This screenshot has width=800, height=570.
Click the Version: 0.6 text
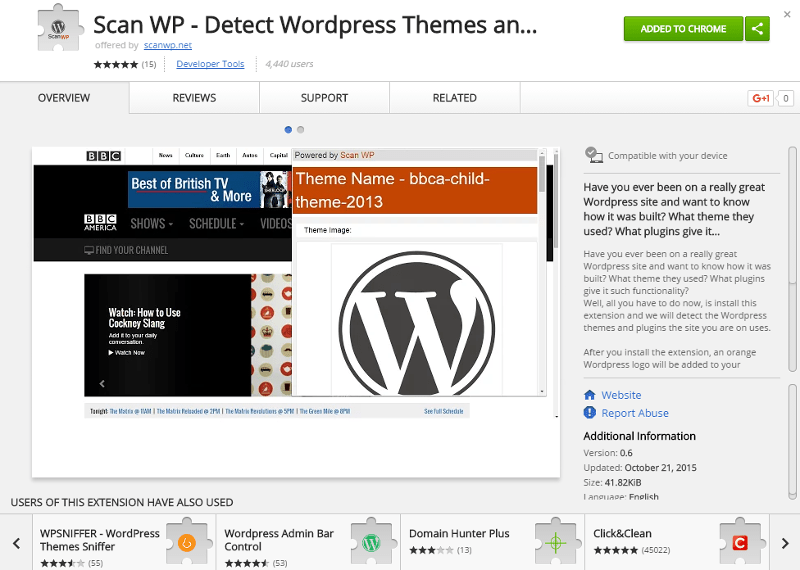coord(608,453)
